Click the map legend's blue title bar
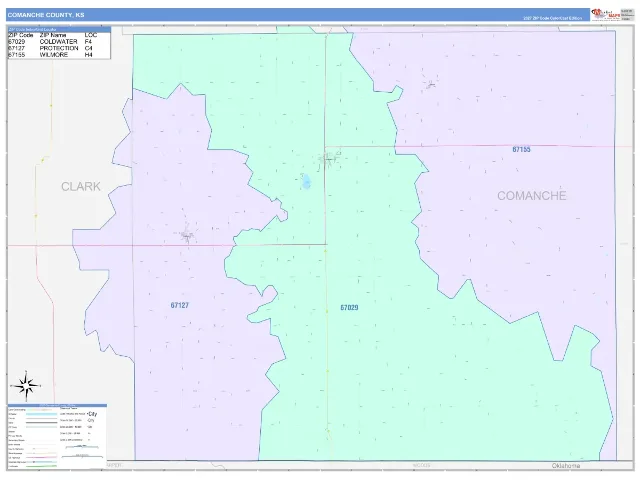 tap(58, 406)
